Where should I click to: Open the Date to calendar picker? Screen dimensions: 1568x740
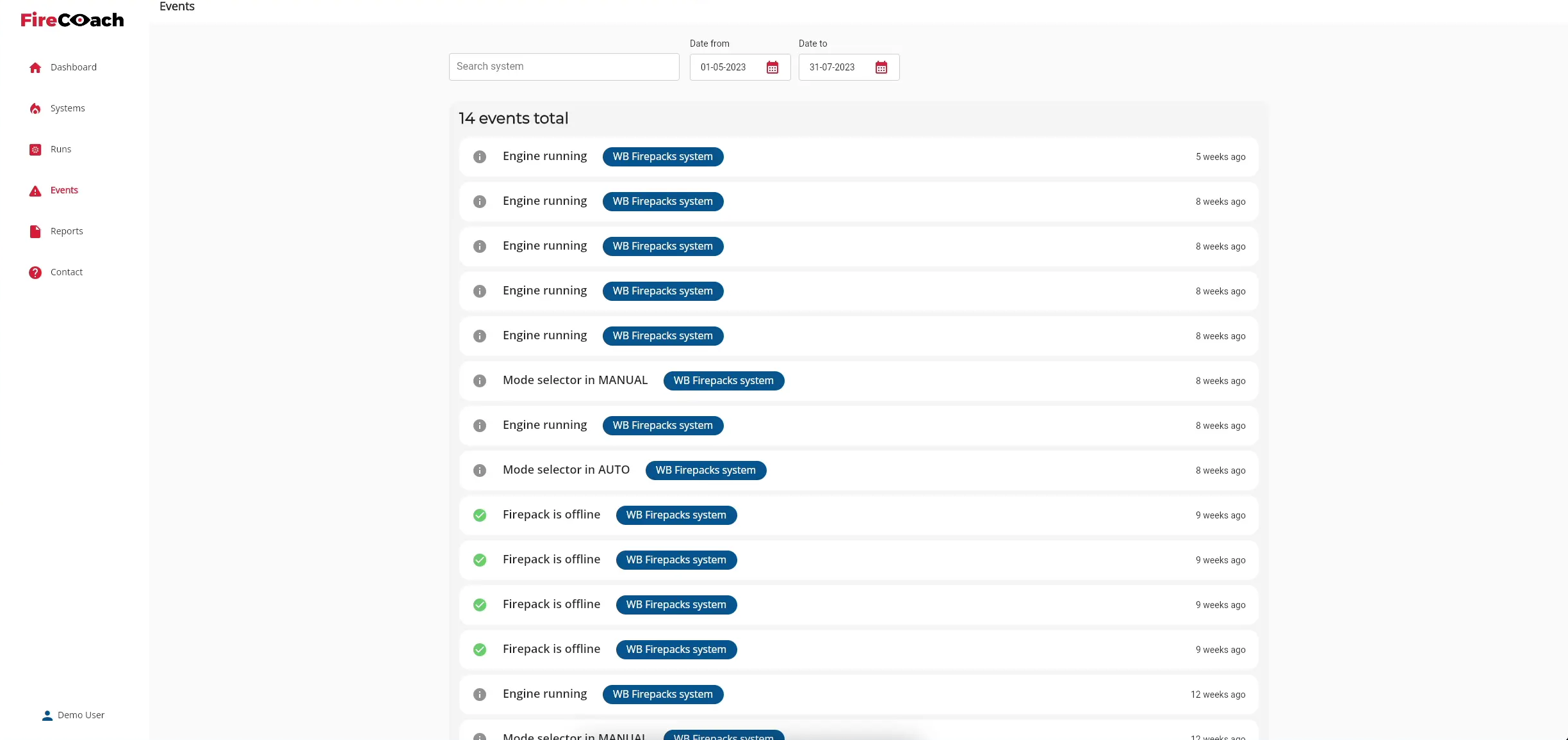tap(881, 67)
